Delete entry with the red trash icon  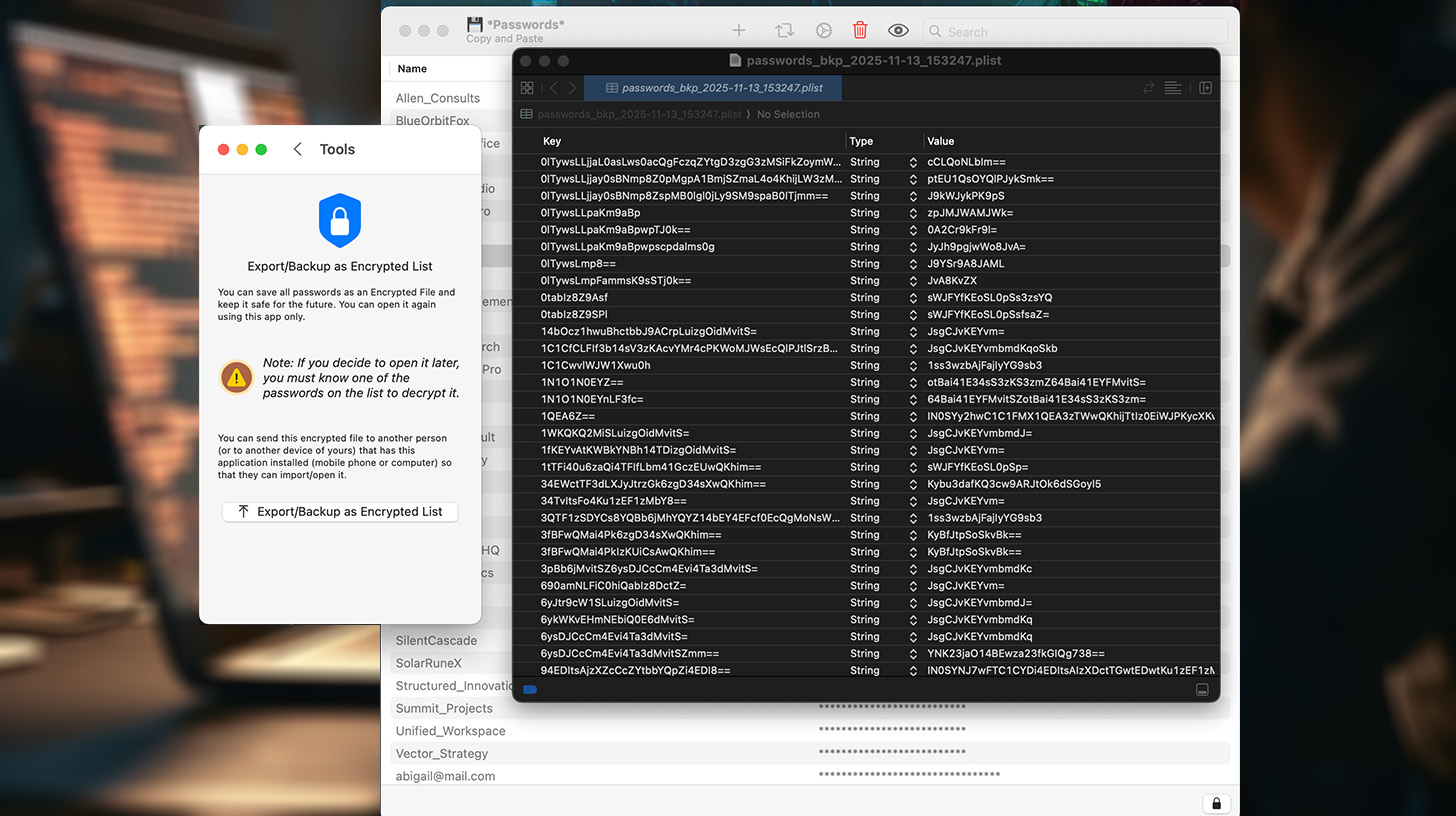[x=860, y=31]
